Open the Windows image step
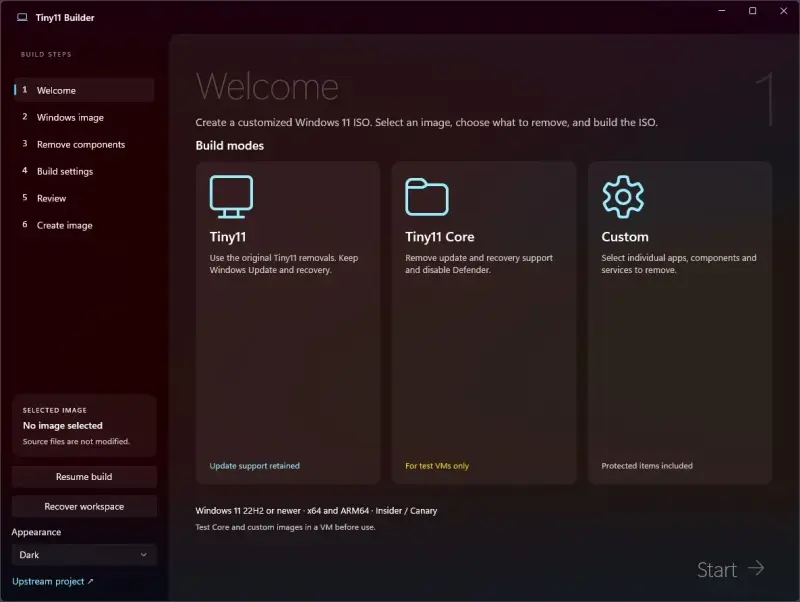Viewport: 800px width, 602px height. tap(84, 117)
